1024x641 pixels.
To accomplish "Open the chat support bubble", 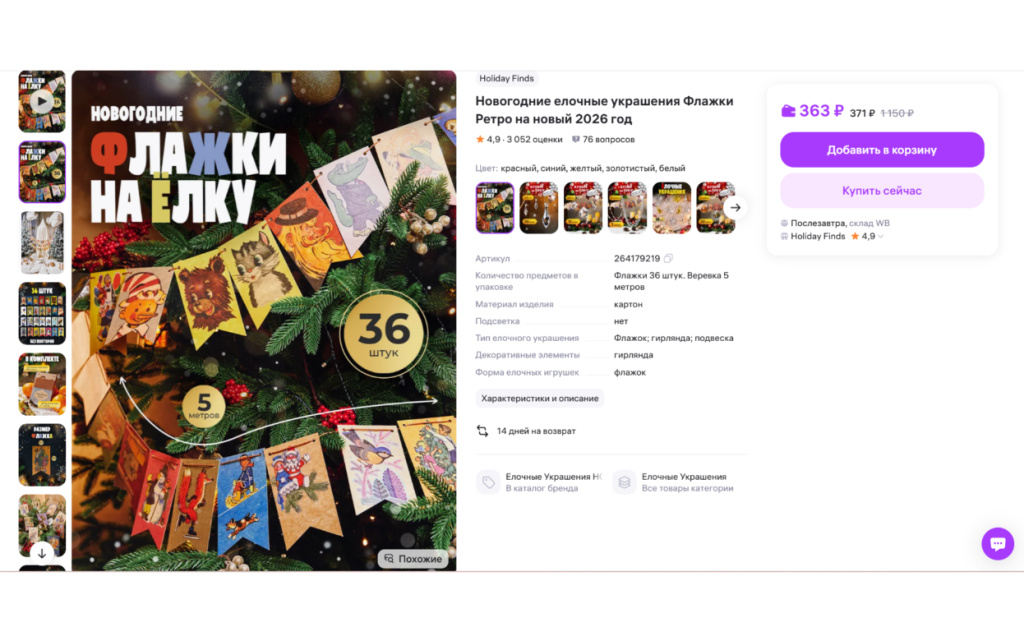I will point(997,544).
